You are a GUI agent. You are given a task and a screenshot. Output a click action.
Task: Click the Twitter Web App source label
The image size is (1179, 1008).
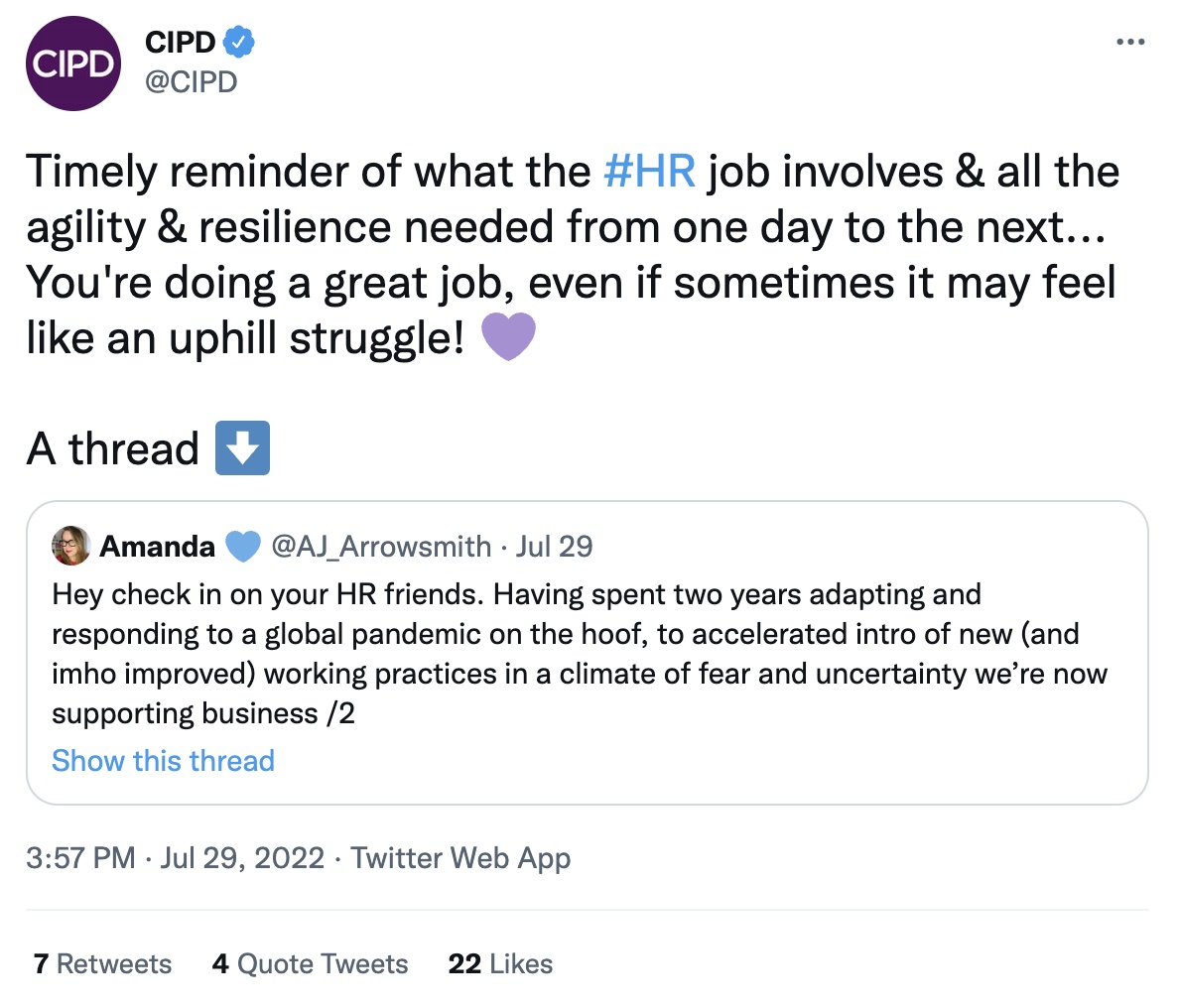coord(460,858)
